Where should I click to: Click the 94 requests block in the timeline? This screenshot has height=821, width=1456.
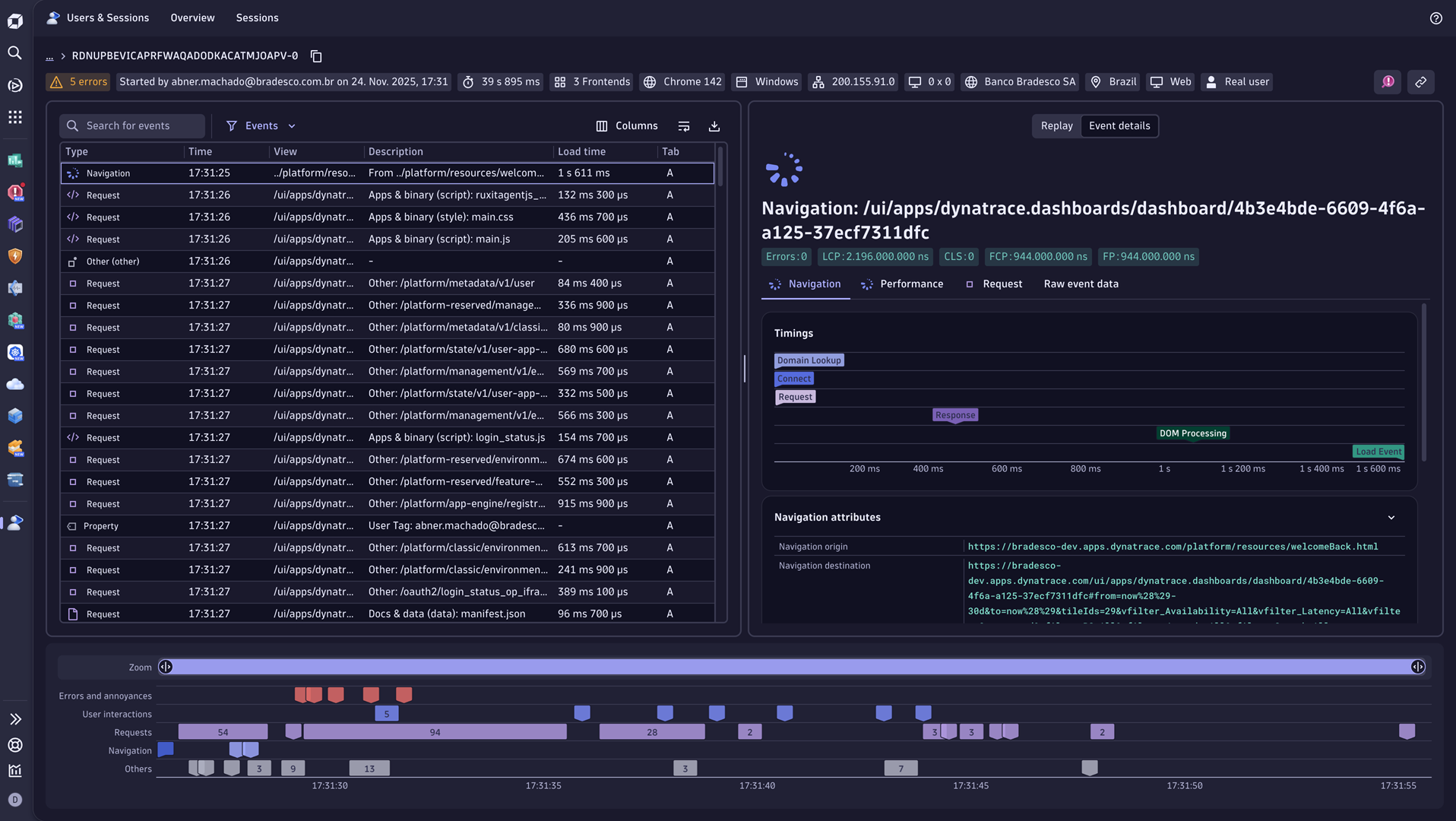(x=435, y=732)
